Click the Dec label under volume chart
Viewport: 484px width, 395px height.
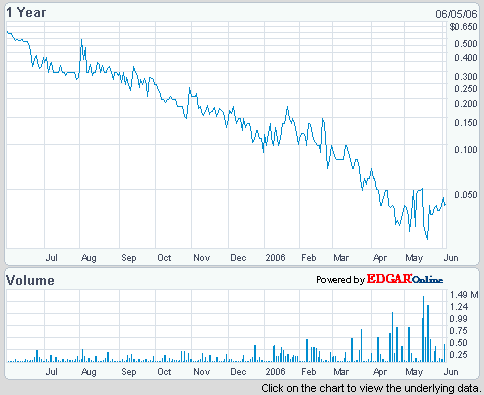pyautogui.click(x=238, y=372)
